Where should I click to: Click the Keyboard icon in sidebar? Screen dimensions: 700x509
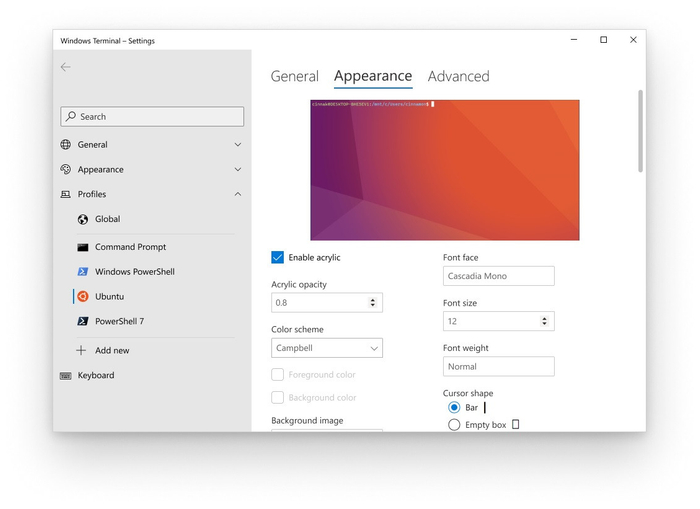click(x=66, y=375)
